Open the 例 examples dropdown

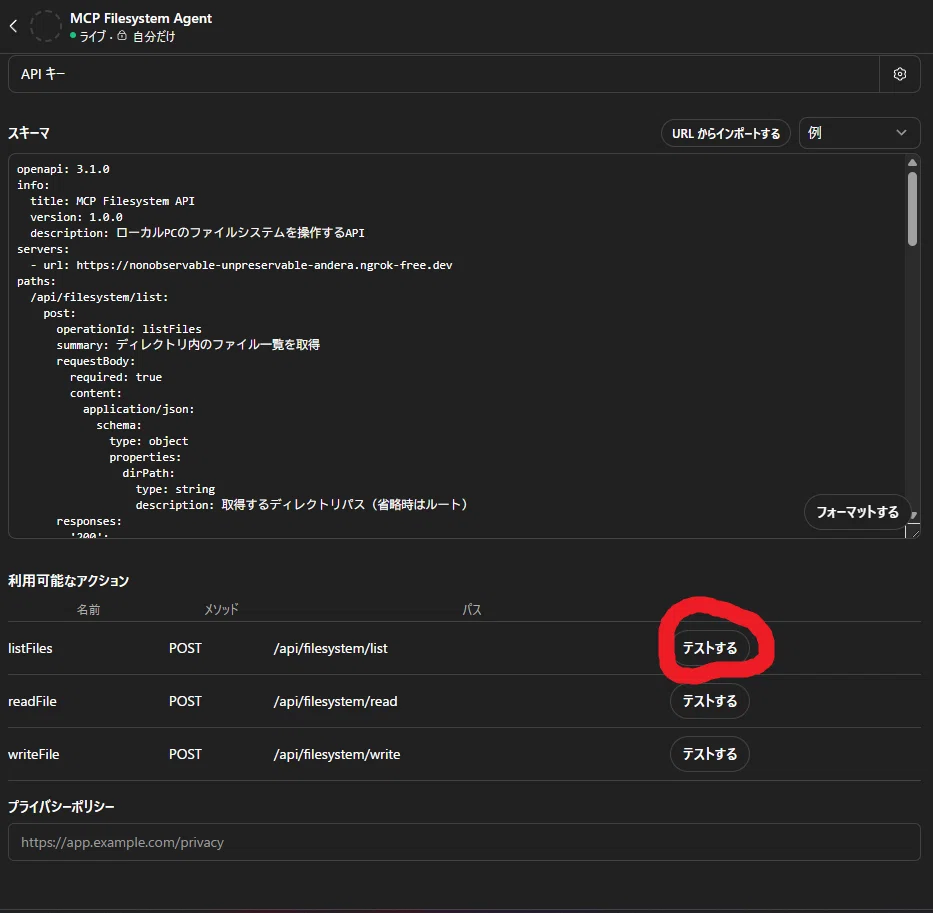859,133
